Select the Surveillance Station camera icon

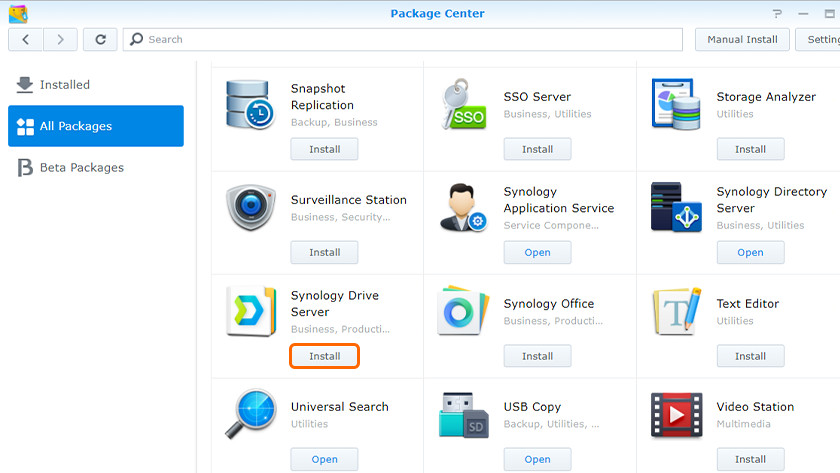(x=250, y=208)
